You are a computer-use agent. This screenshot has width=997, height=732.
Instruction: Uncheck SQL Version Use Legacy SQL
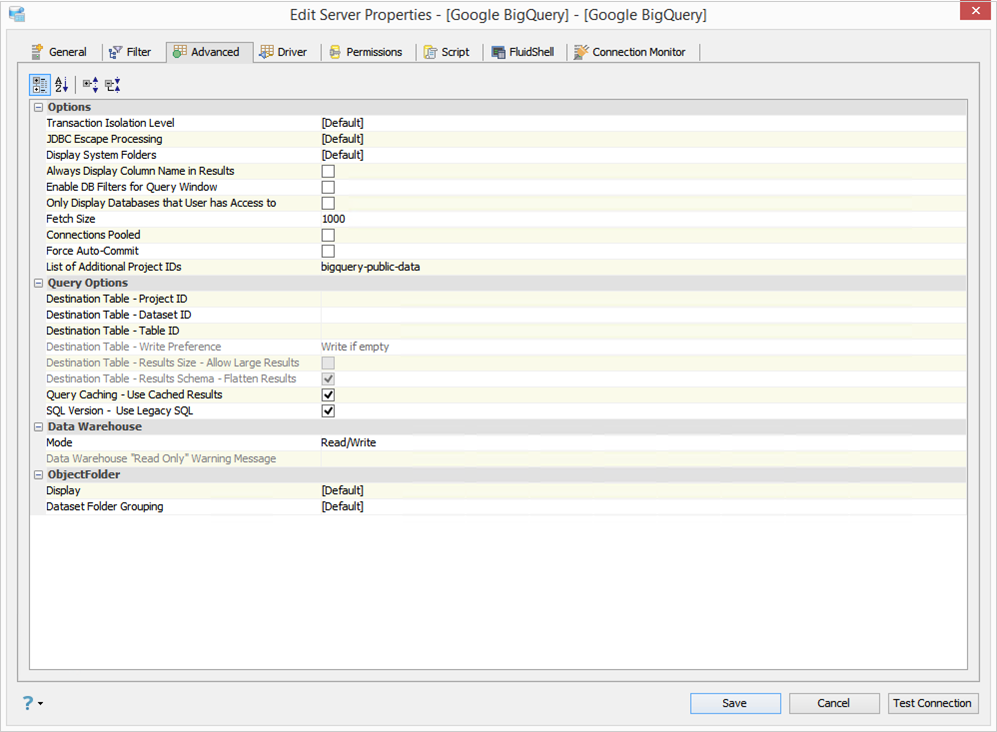328,410
